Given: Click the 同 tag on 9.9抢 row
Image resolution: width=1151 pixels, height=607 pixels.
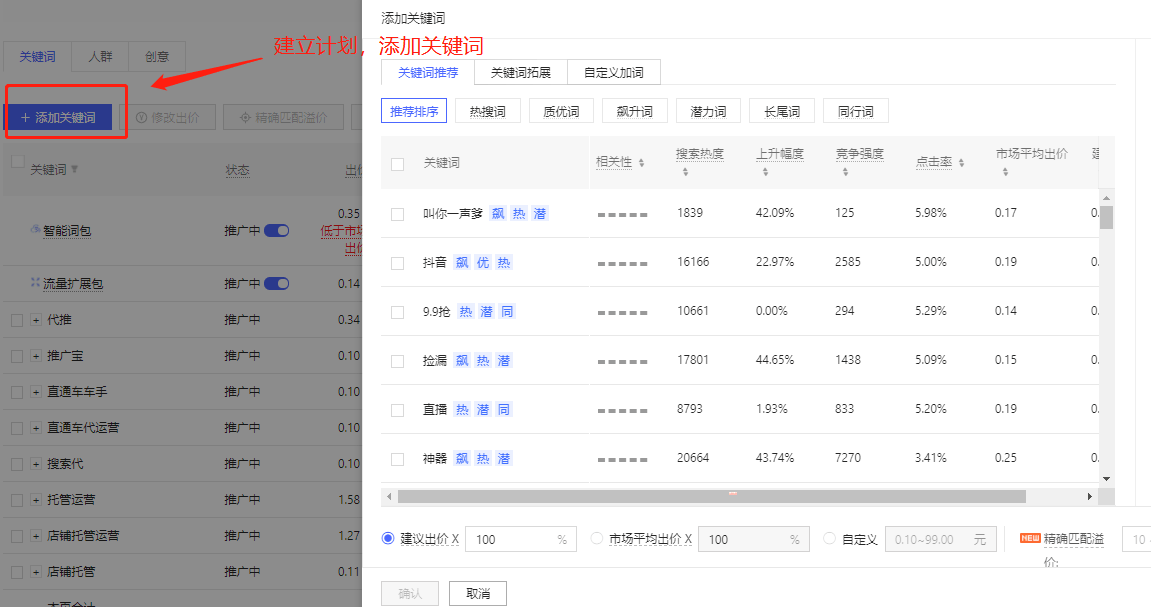Looking at the screenshot, I should click(x=507, y=312).
